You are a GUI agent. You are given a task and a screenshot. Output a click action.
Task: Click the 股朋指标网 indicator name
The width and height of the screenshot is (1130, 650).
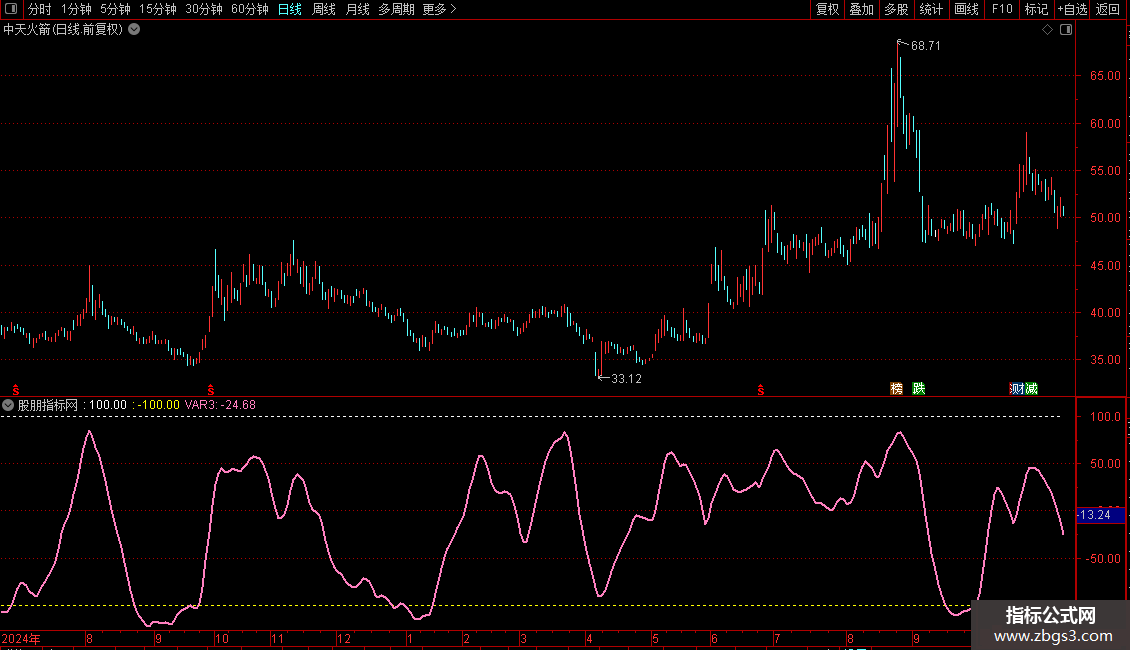click(48, 405)
